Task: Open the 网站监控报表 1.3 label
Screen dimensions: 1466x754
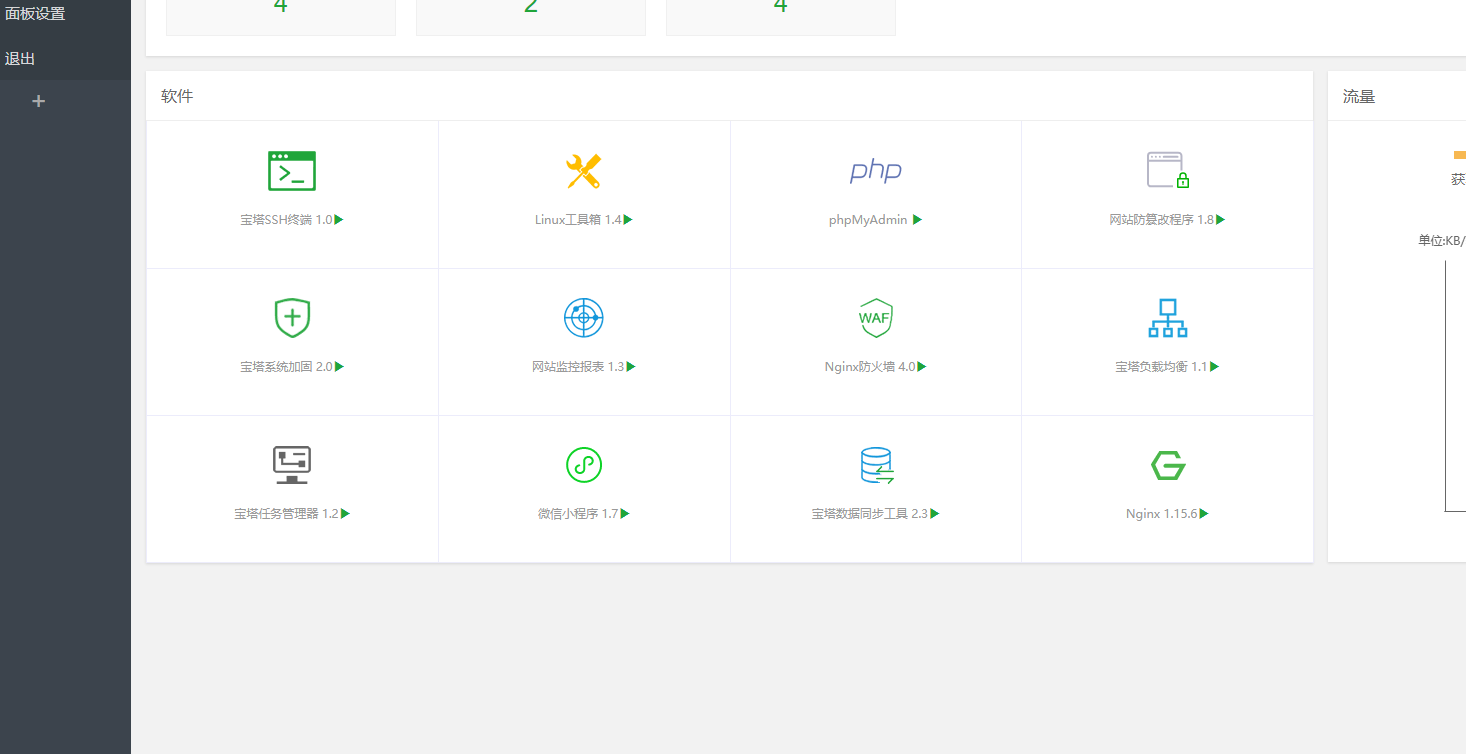Action: tap(578, 367)
